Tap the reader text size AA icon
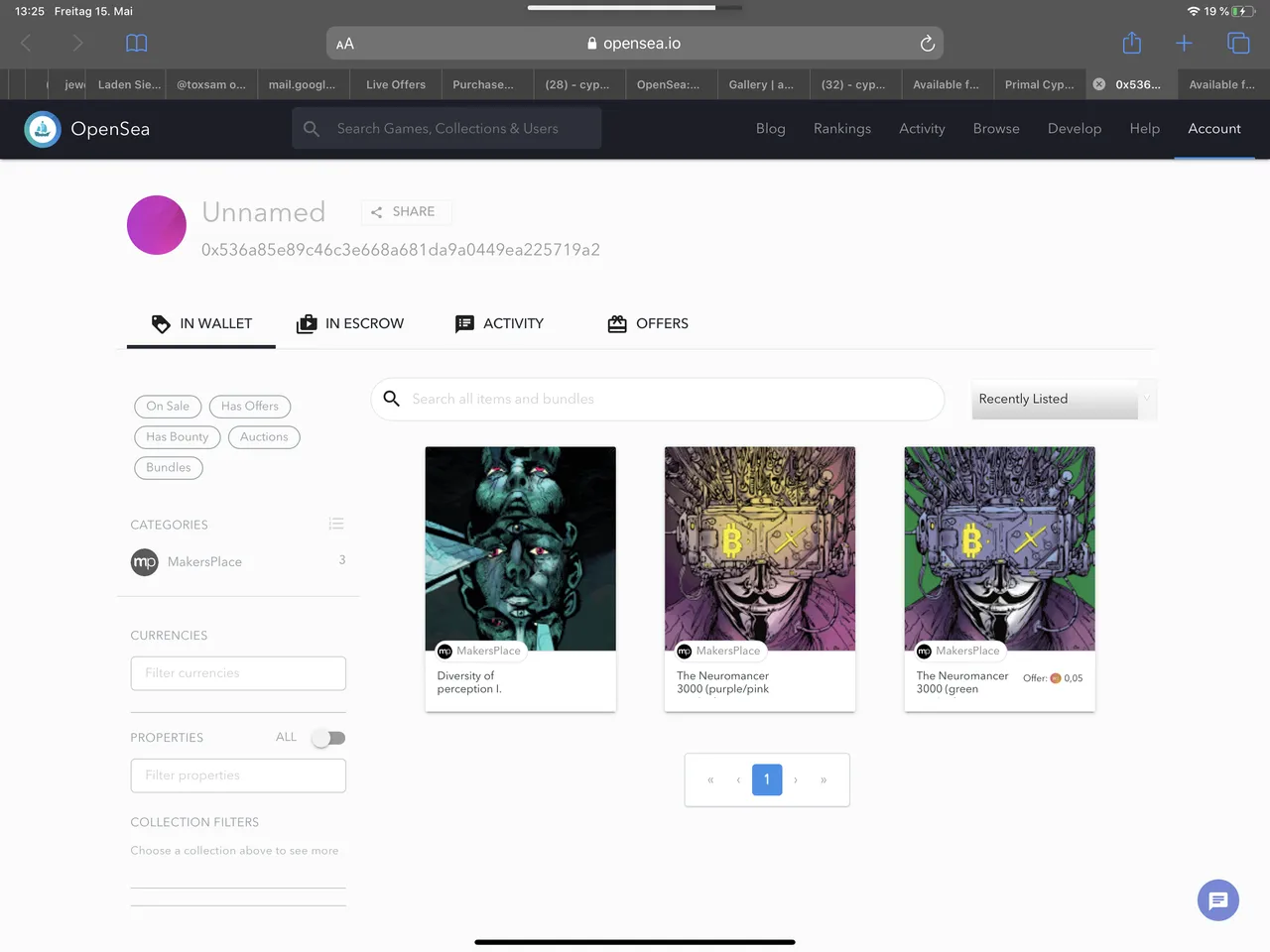 pyautogui.click(x=345, y=44)
